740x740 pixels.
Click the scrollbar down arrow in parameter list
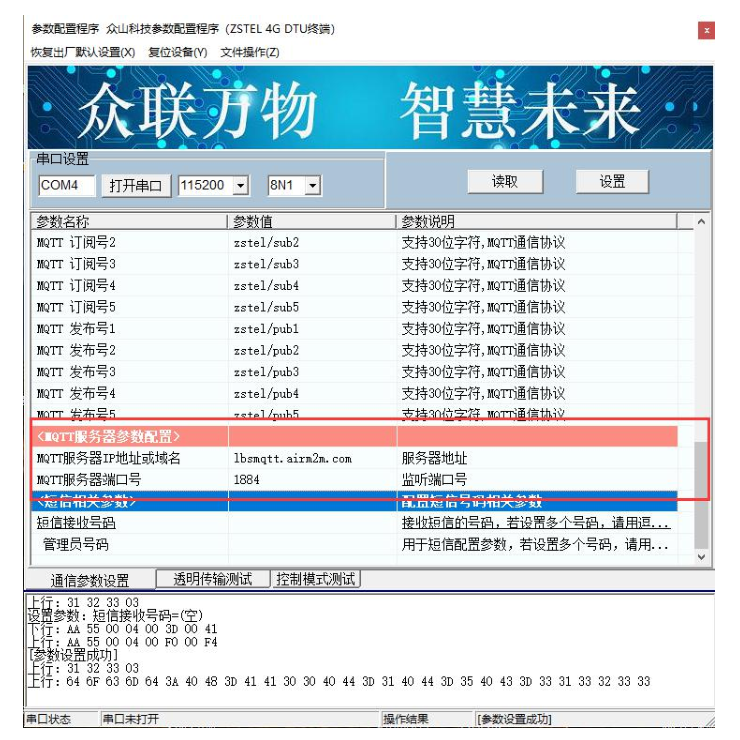701,557
